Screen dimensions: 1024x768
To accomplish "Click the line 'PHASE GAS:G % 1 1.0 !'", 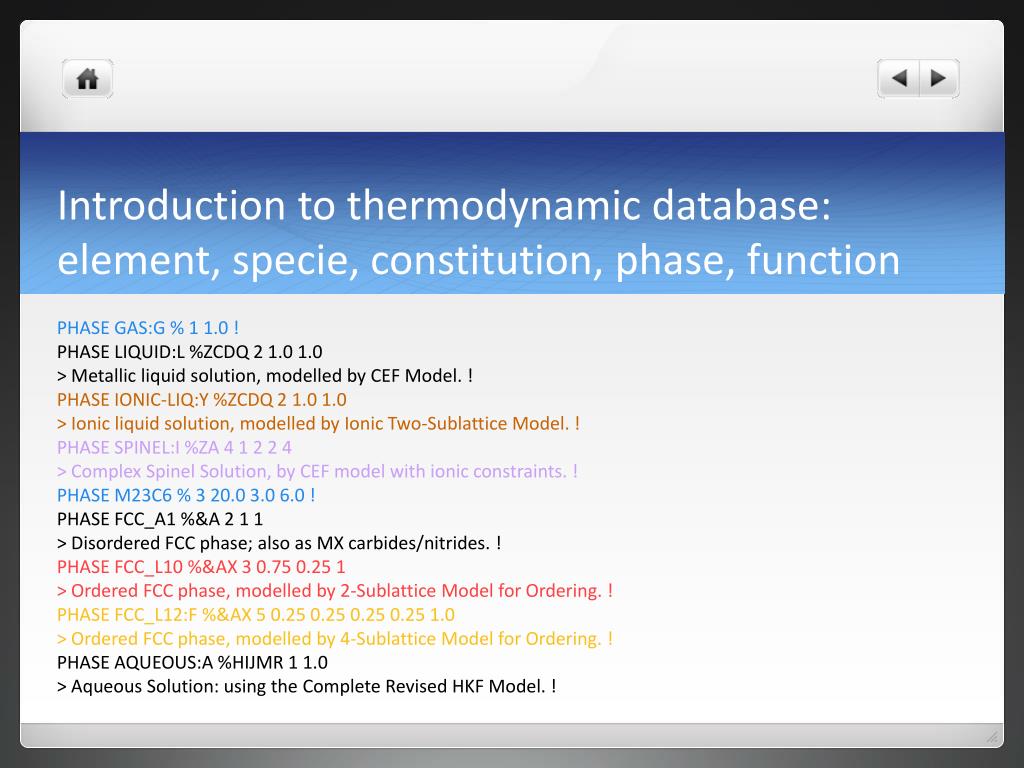I will click(148, 328).
